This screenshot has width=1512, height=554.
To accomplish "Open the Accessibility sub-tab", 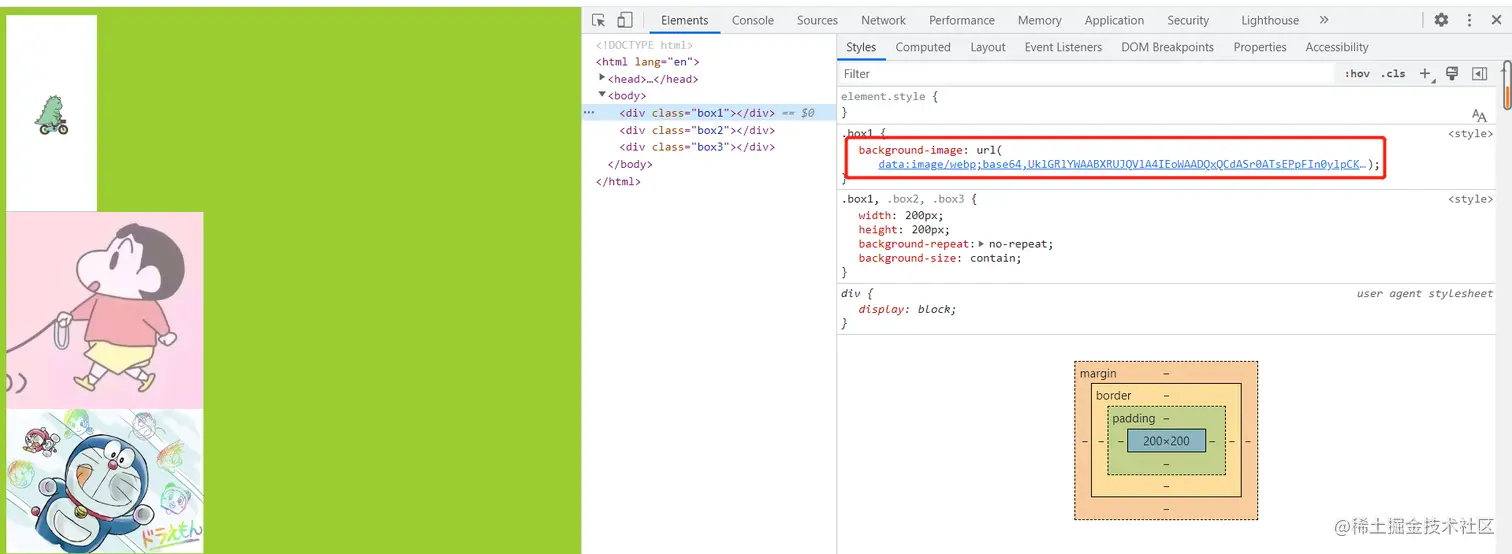I will pyautogui.click(x=1337, y=47).
